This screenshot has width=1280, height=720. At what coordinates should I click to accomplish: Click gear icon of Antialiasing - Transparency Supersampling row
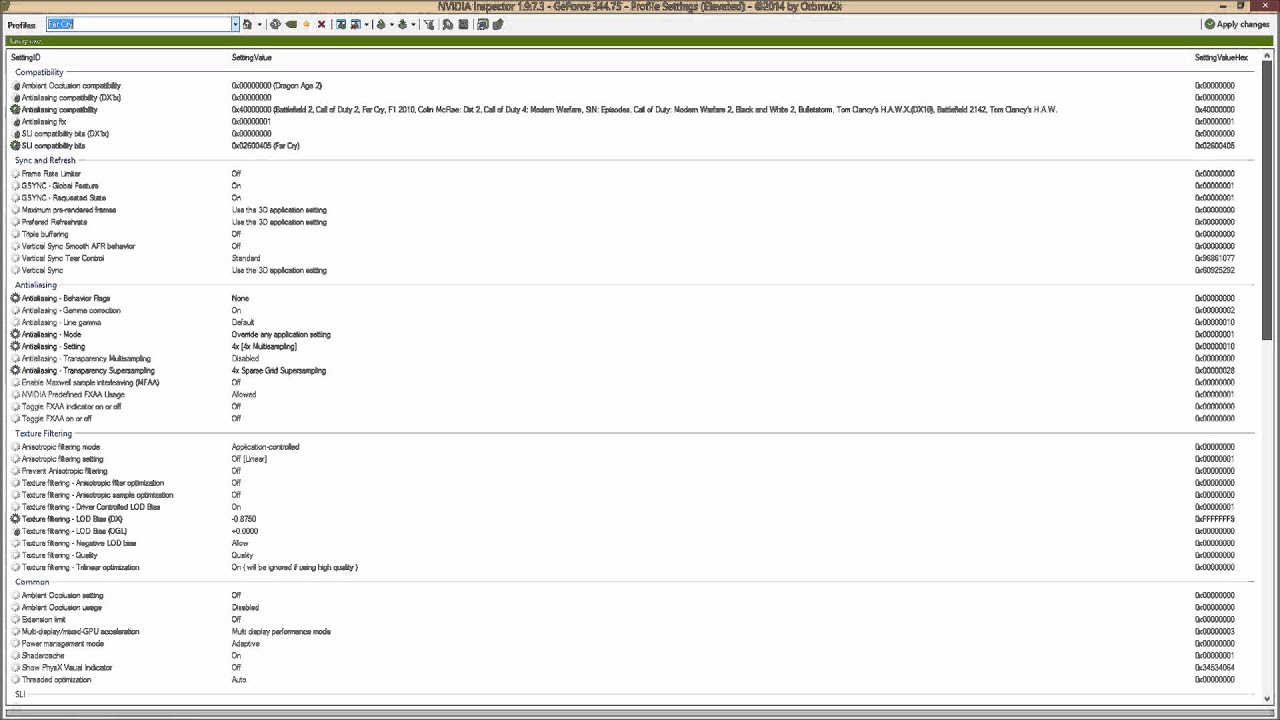[15, 370]
